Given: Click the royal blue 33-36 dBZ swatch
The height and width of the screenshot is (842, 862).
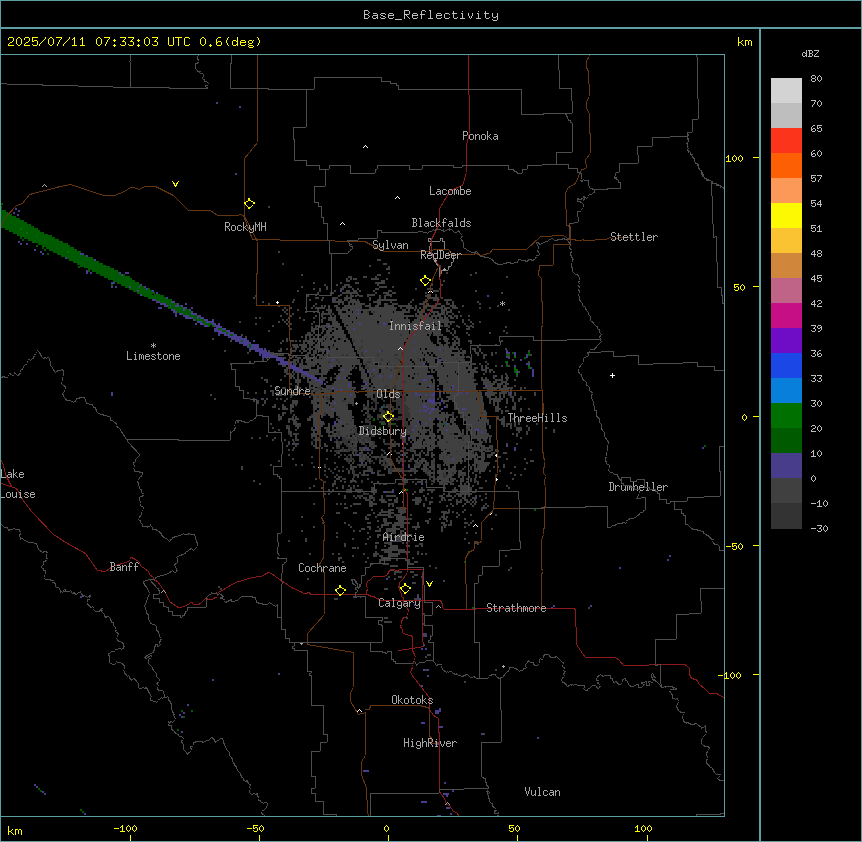Looking at the screenshot, I should (786, 365).
